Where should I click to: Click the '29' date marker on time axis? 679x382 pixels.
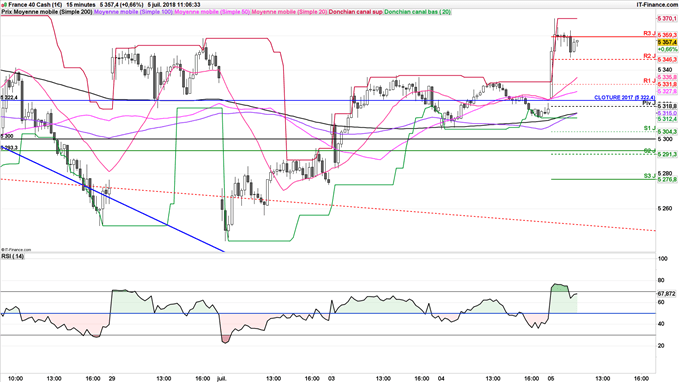click(x=112, y=379)
